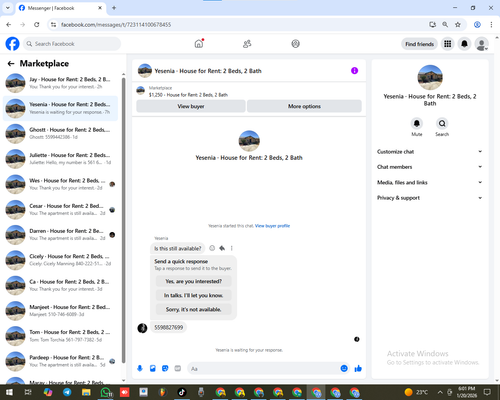Image resolution: width=500 pixels, height=400 pixels.
Task: Select the Messenger | Facebook browser tab
Action: (x=60, y=8)
